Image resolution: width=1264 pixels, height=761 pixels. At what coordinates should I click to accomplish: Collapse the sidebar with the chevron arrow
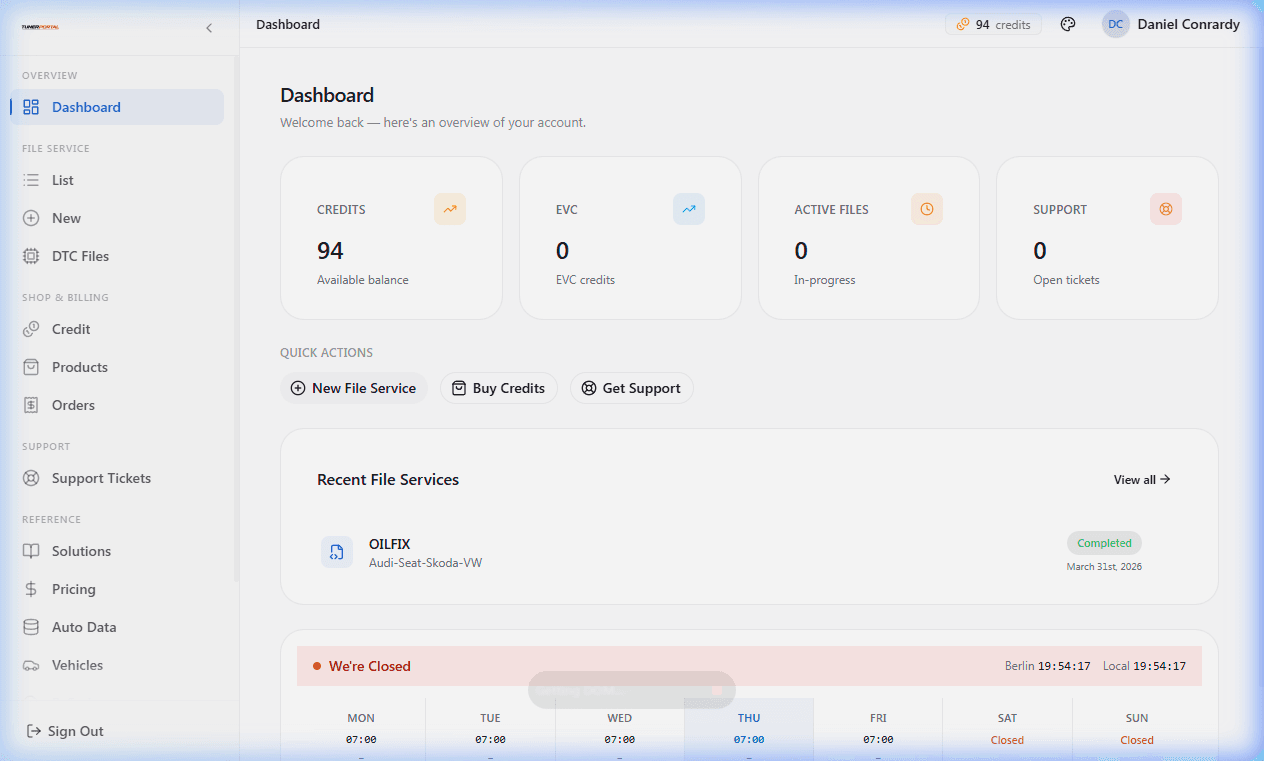[x=209, y=28]
